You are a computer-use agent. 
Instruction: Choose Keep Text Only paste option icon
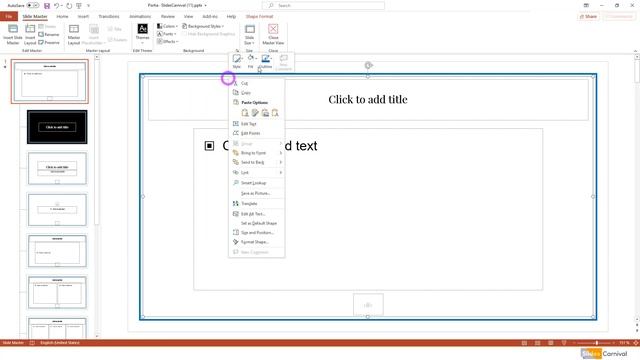275,113
